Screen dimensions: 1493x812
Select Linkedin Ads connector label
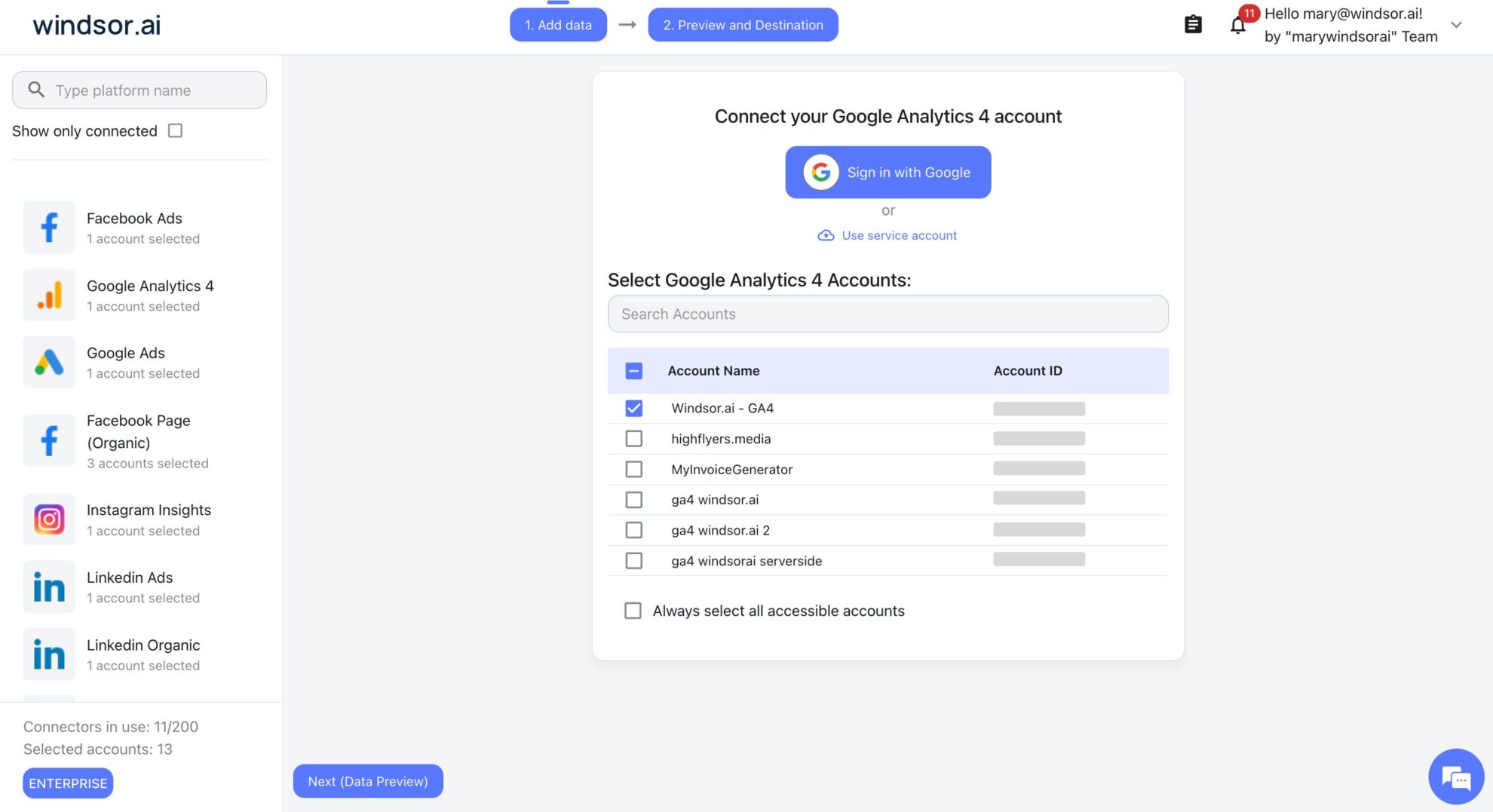click(x=130, y=578)
